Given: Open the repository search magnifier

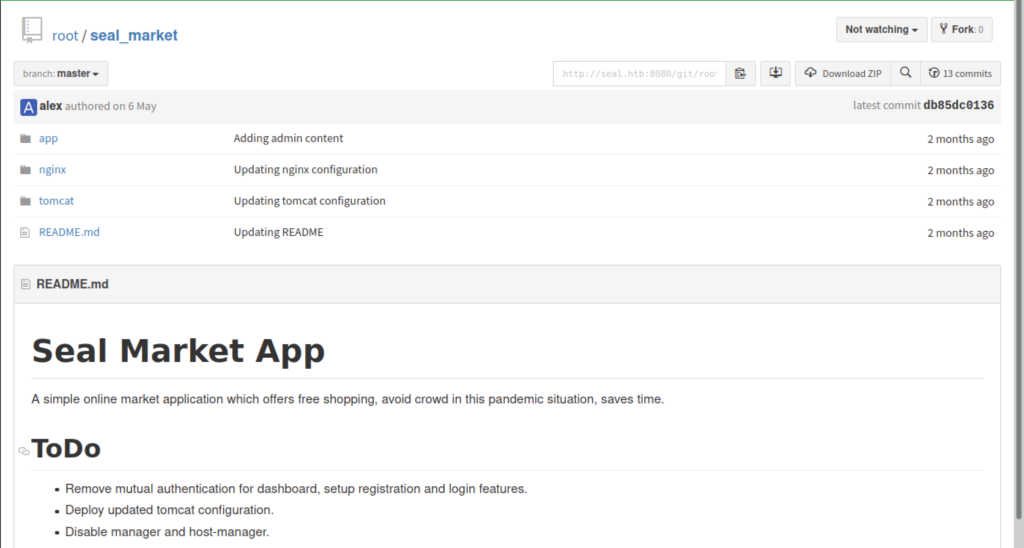Looking at the screenshot, I should click(905, 73).
